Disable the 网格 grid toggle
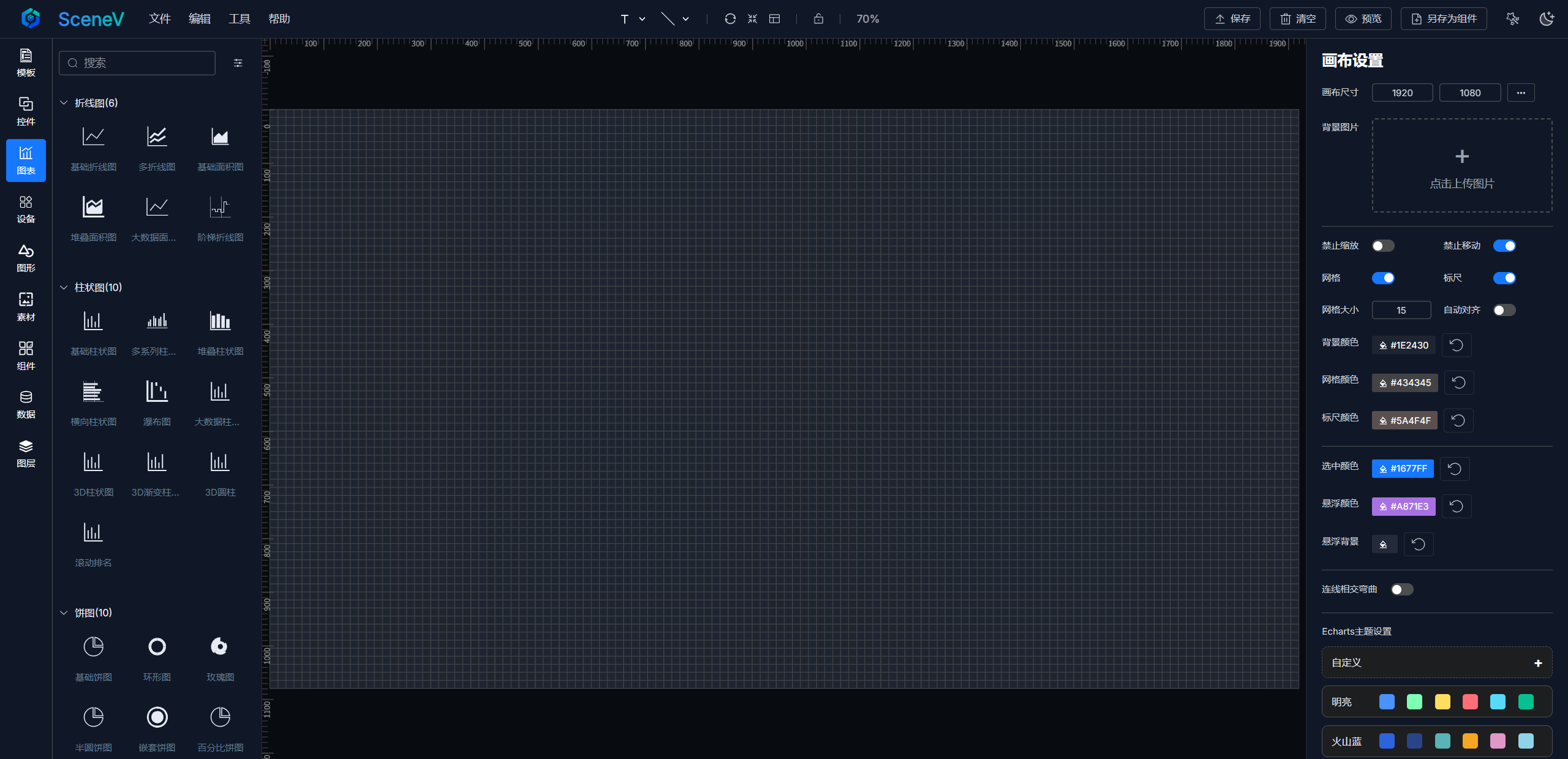This screenshot has width=1568, height=759. pos(1383,278)
